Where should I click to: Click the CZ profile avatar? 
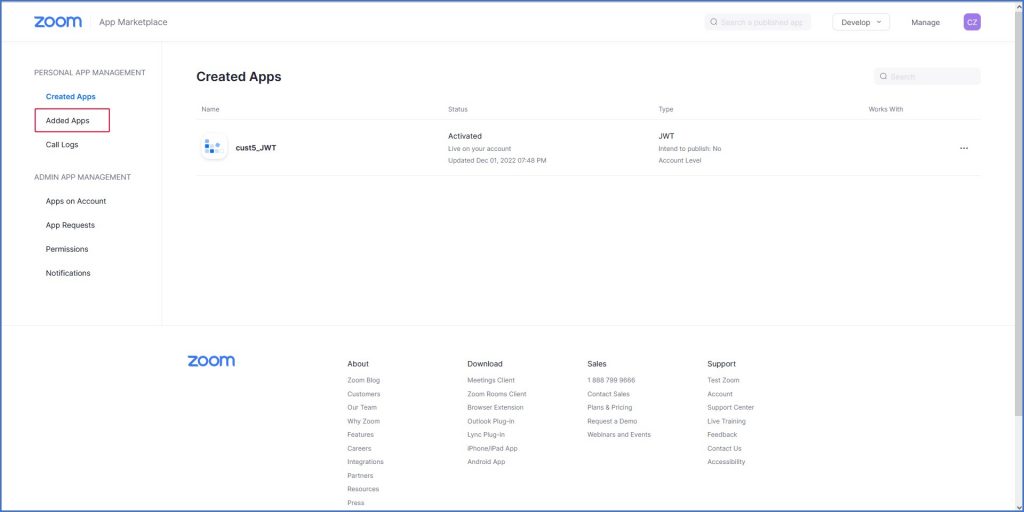tap(971, 22)
